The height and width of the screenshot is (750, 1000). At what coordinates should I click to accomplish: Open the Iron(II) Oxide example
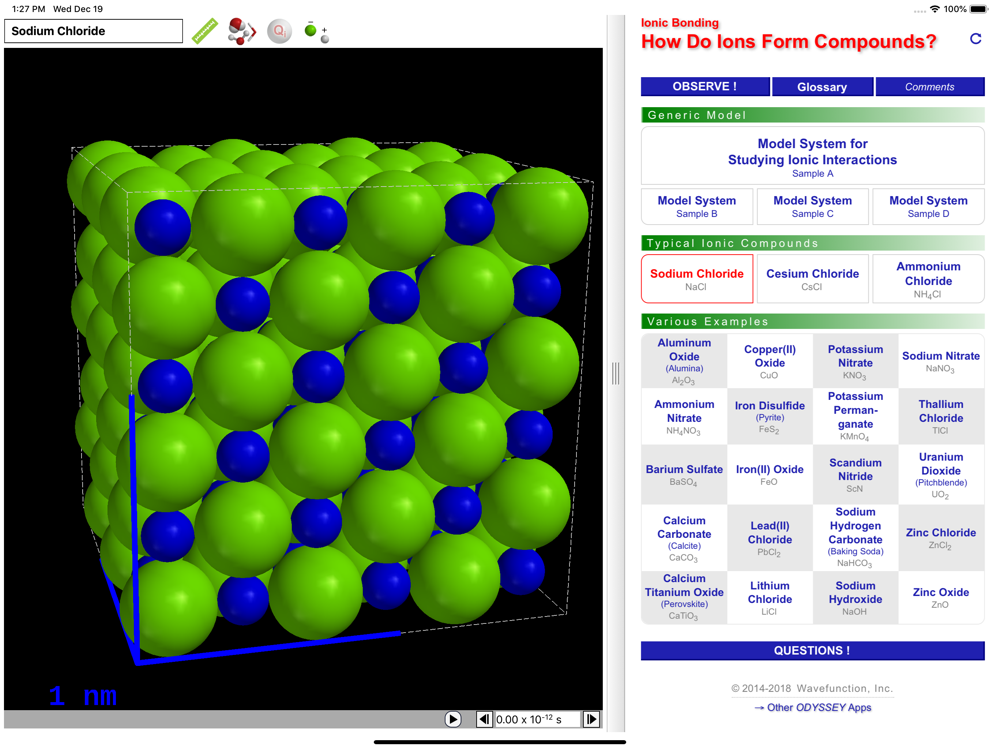point(770,475)
